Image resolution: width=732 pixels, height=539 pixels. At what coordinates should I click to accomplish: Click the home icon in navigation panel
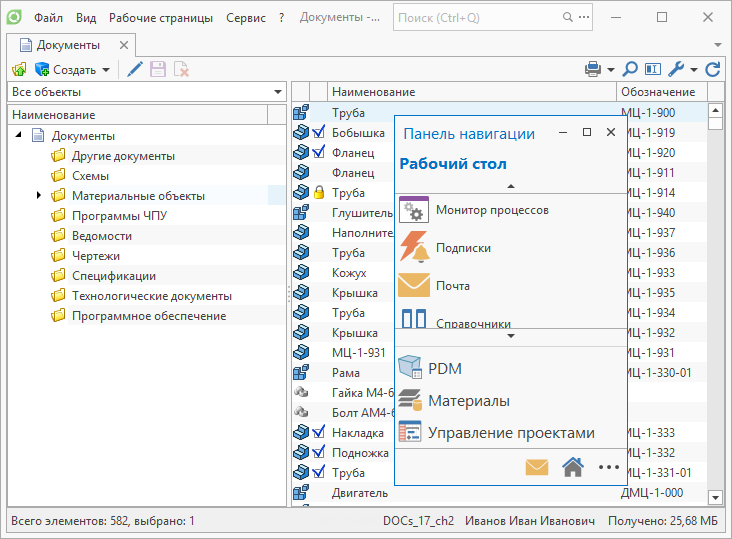(x=572, y=466)
